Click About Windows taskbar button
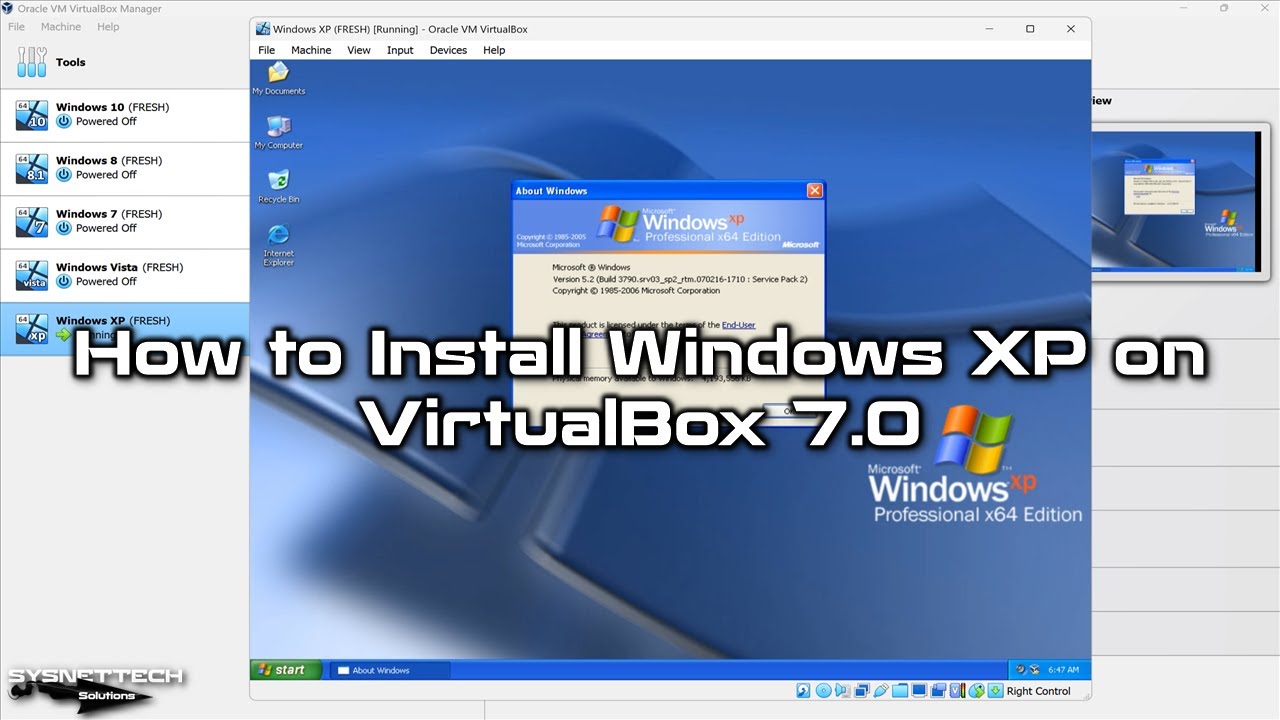The width and height of the screenshot is (1280, 720). [x=389, y=670]
